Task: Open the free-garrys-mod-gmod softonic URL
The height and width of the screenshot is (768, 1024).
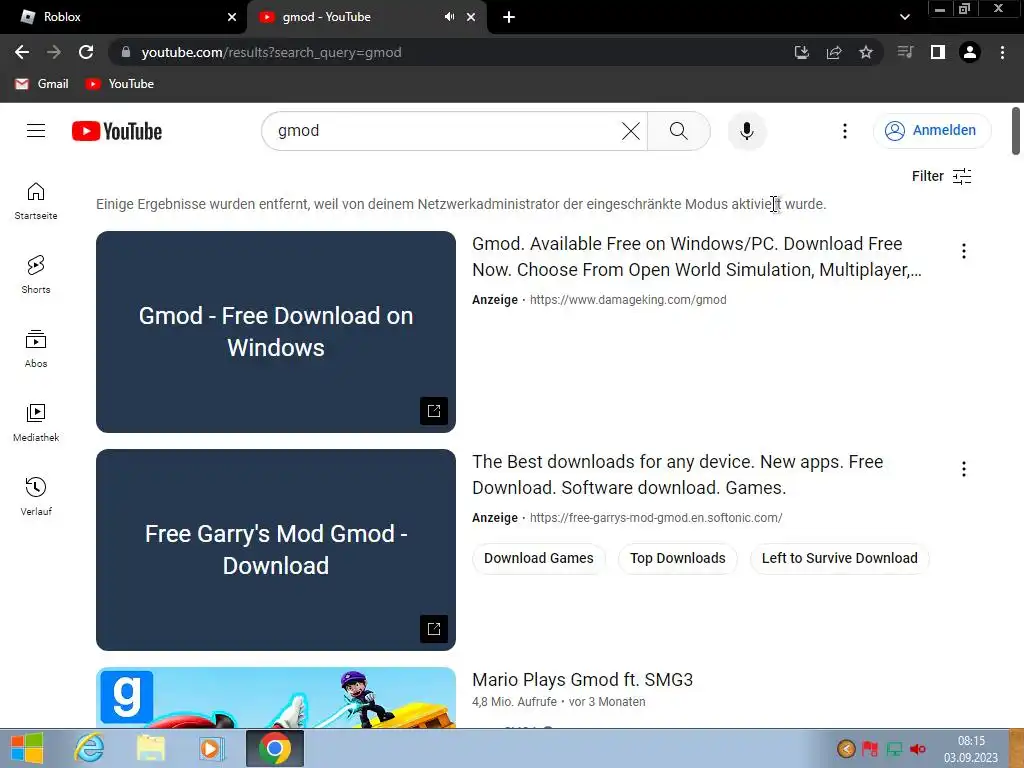Action: click(x=656, y=518)
